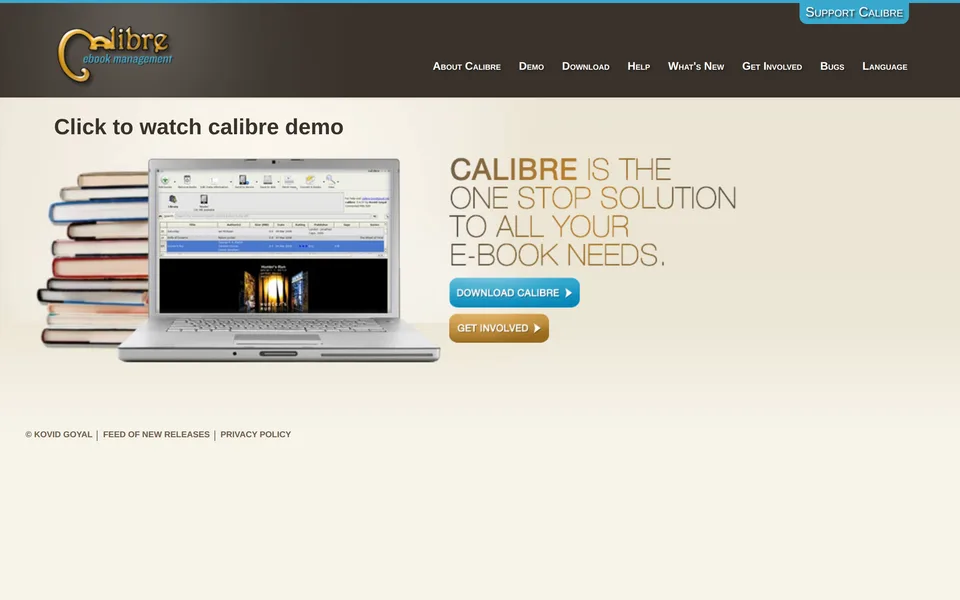Open the About Calibre menu item
This screenshot has width=960, height=600.
click(467, 66)
